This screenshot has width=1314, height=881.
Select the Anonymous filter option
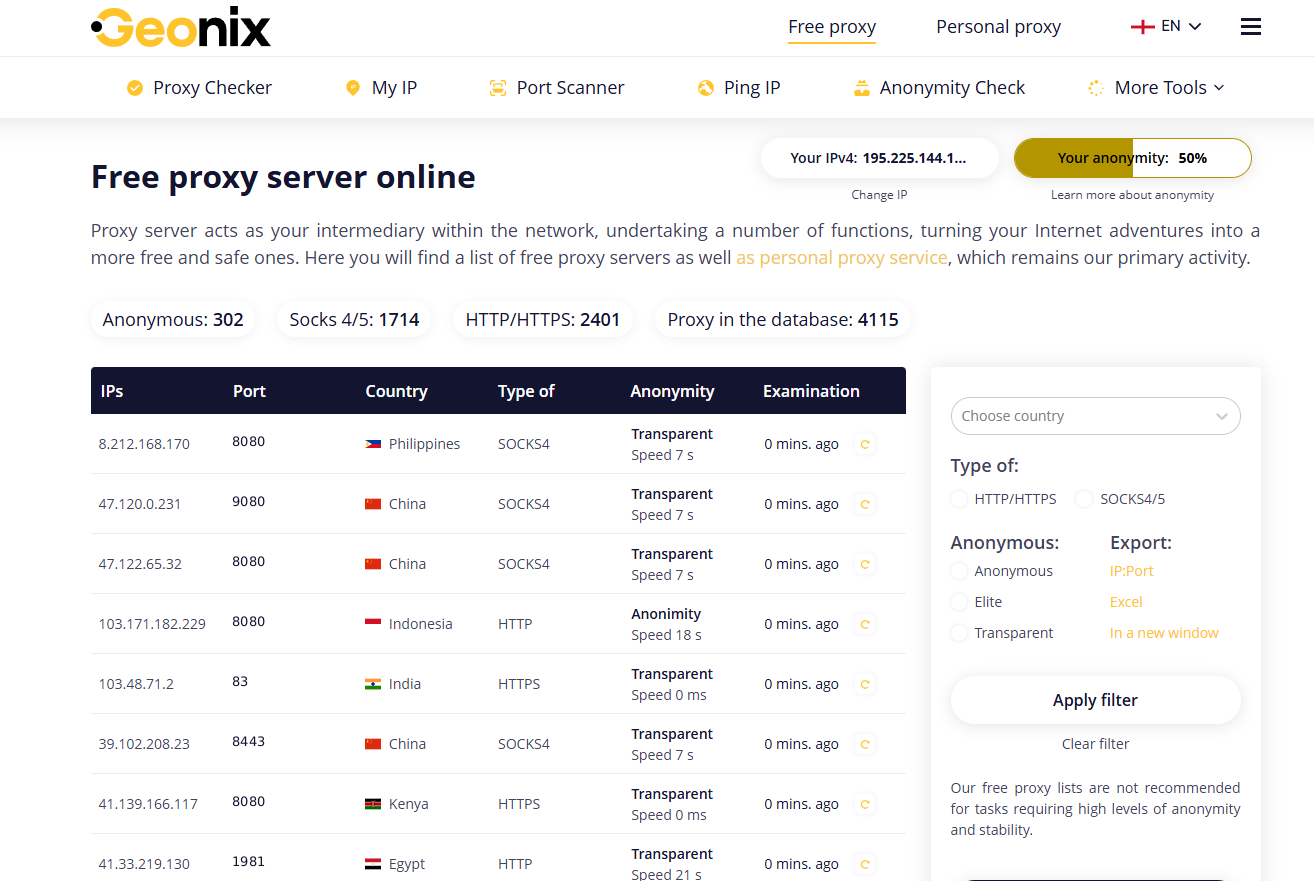959,571
